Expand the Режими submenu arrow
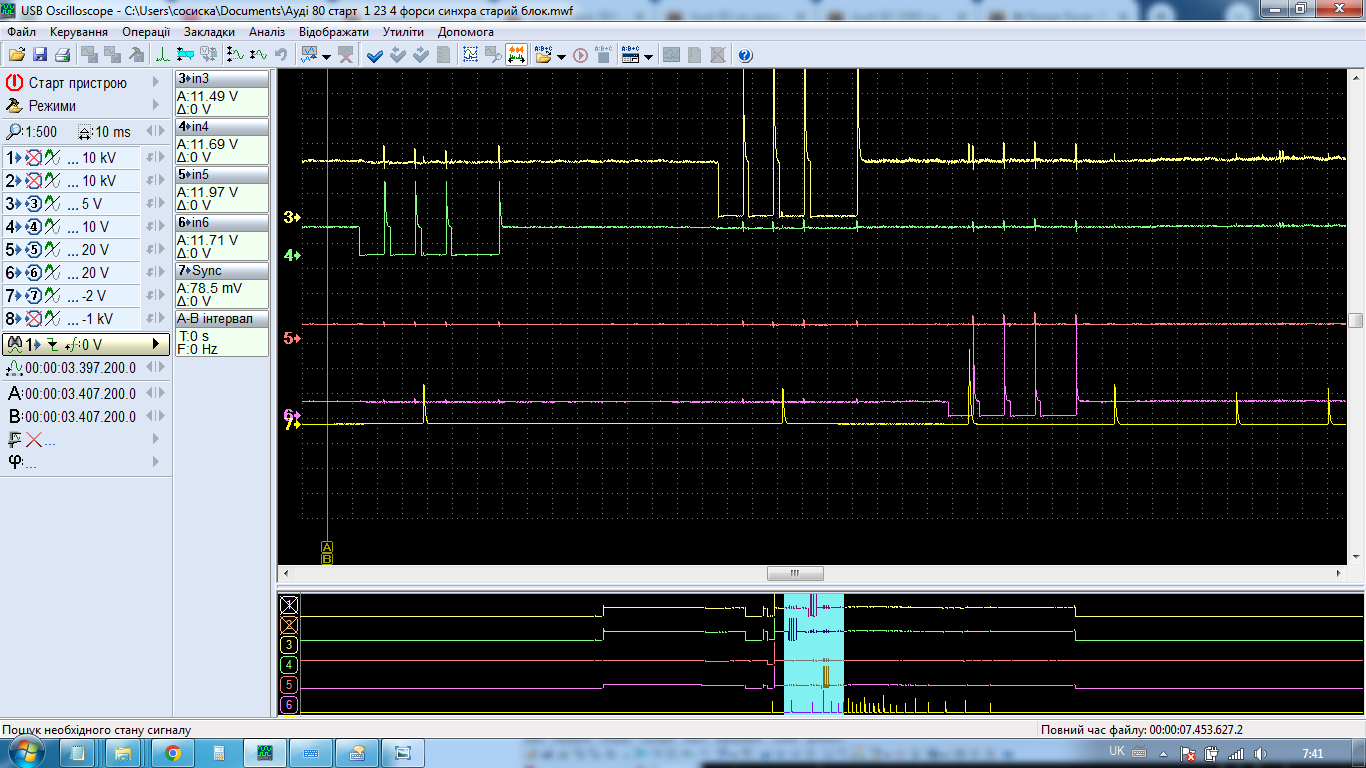The height and width of the screenshot is (768, 1366). (156, 106)
